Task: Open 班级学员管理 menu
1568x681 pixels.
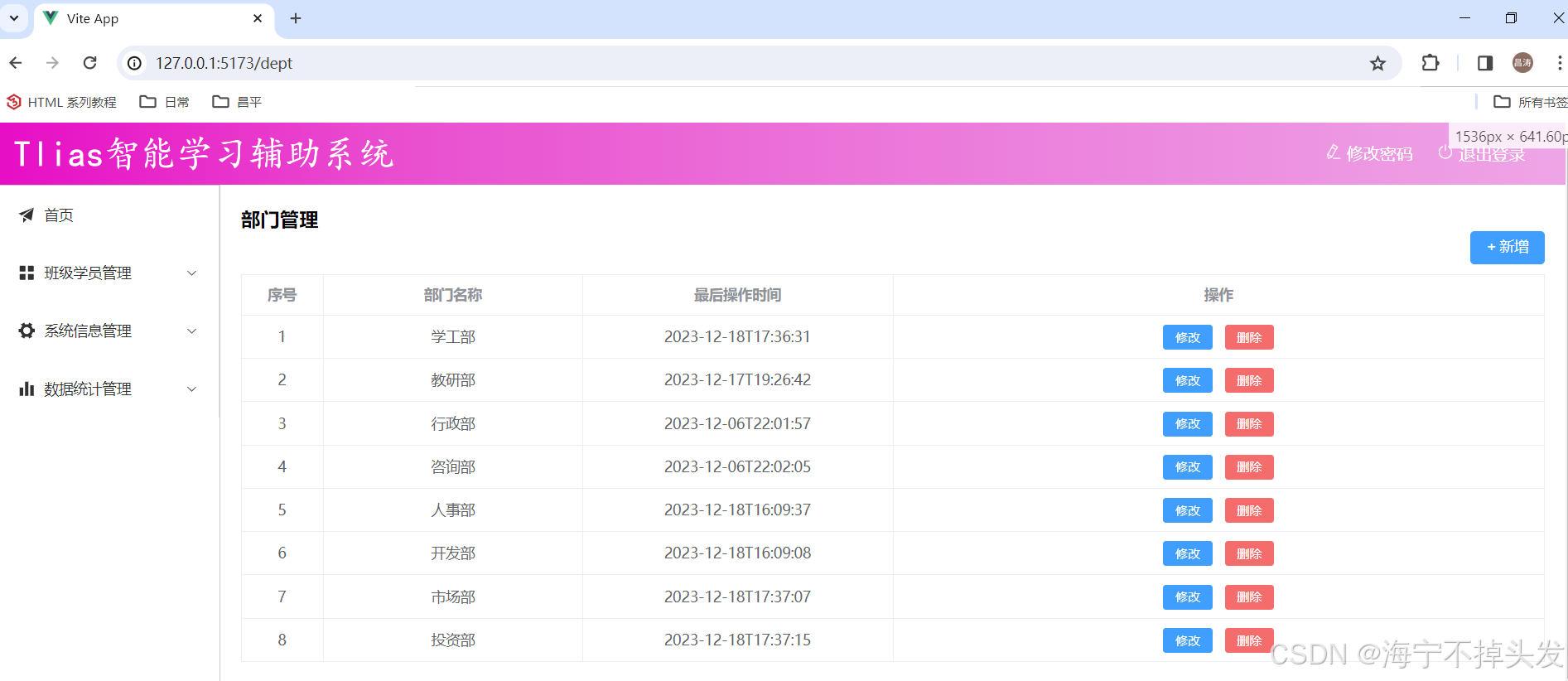Action: pyautogui.click(x=109, y=273)
